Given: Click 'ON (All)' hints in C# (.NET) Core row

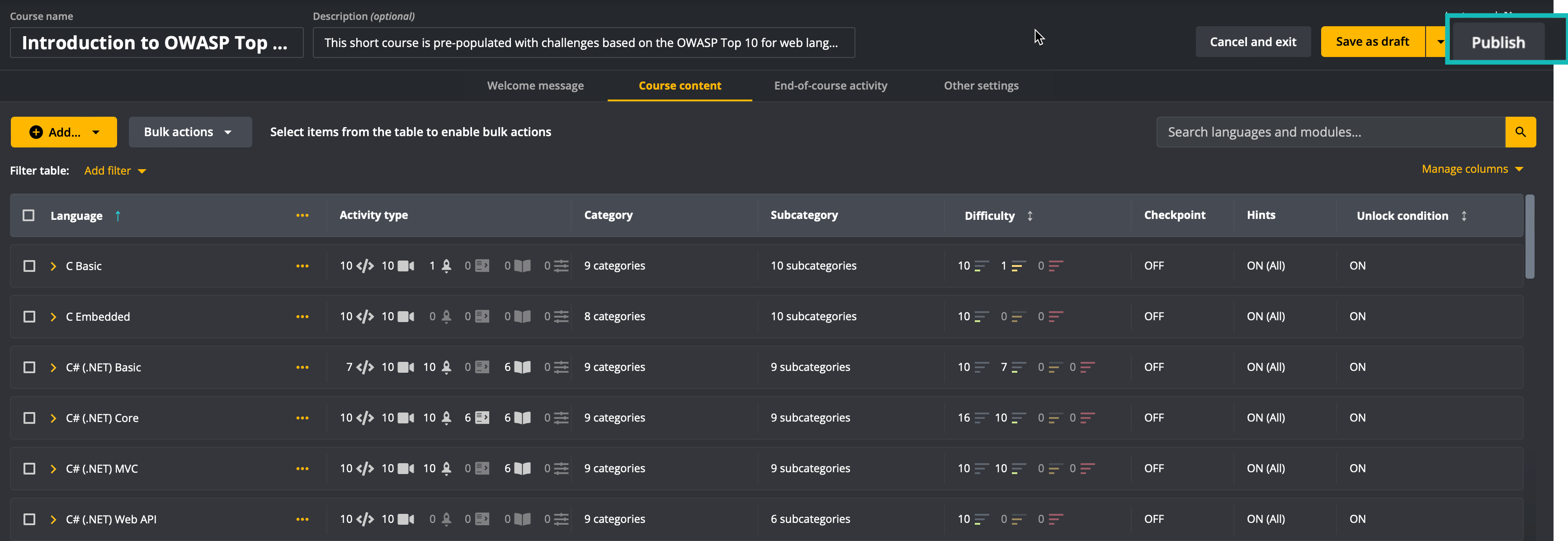Looking at the screenshot, I should (x=1266, y=418).
